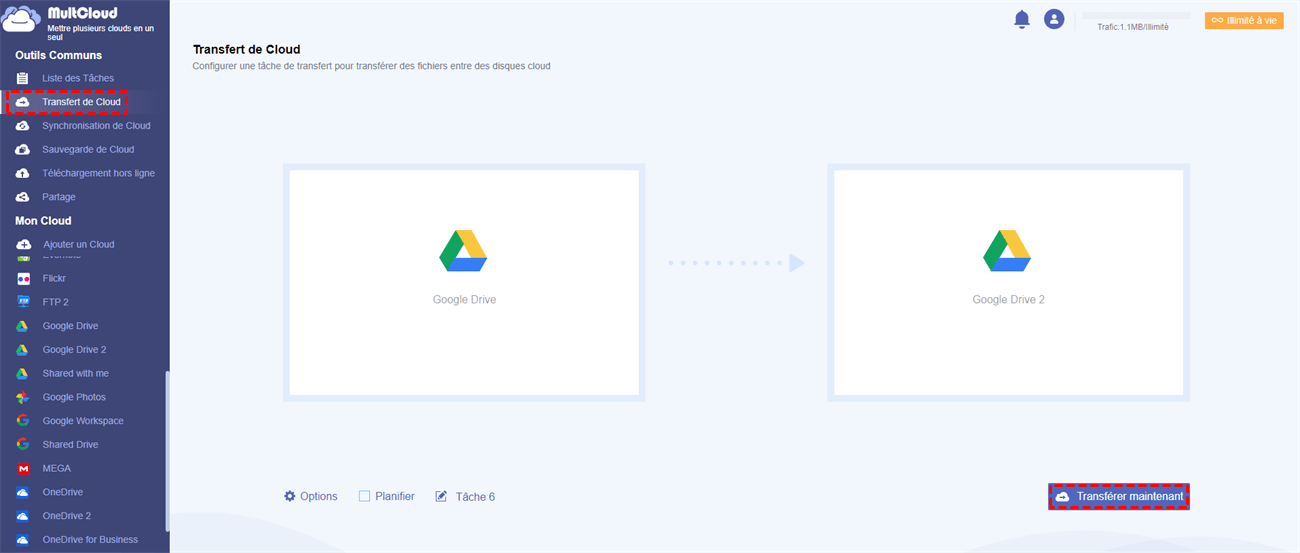
Task: Click the Partage cloud icon
Action: click(22, 197)
